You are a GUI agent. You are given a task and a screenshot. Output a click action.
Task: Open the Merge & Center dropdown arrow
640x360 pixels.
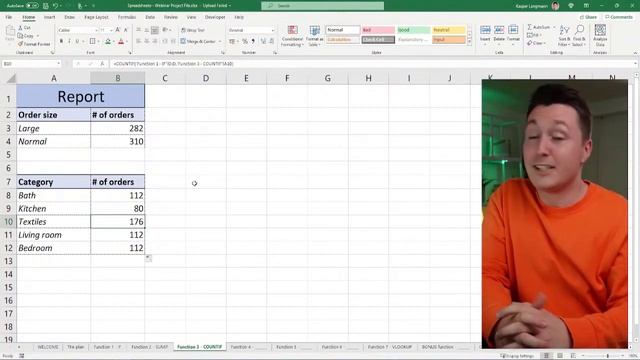pos(220,41)
